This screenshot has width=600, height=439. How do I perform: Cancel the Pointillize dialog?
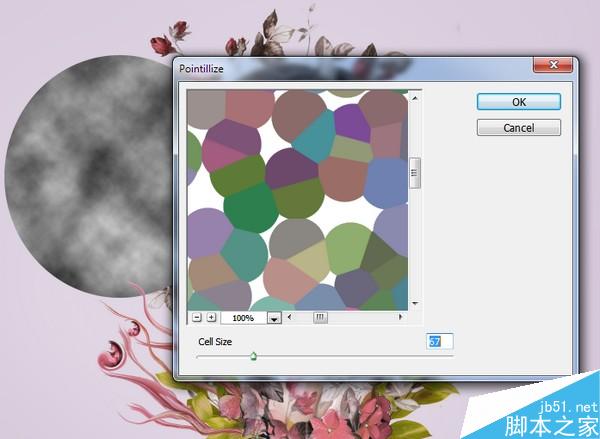[519, 127]
